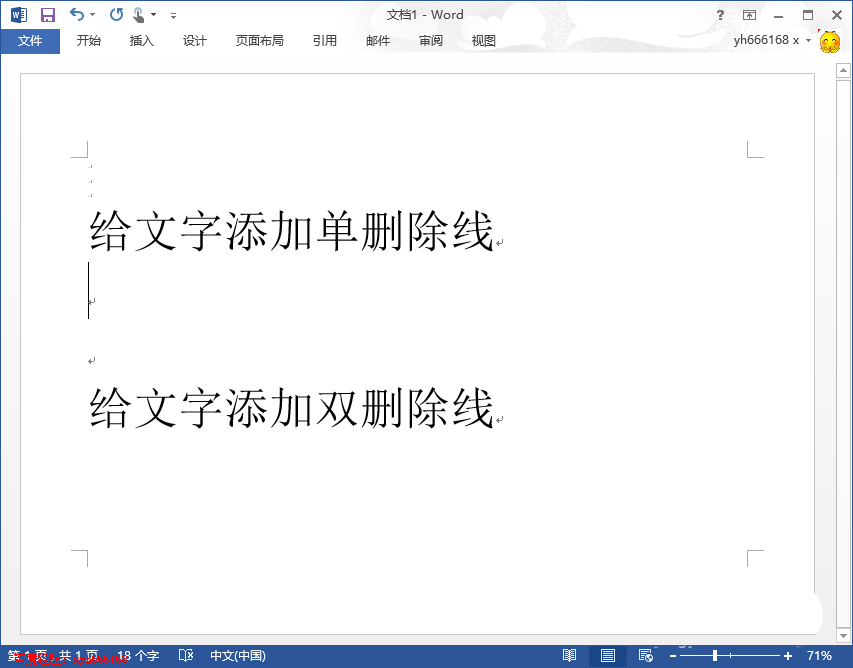
Task: Click the vertical scrollbar up arrow
Action: point(843,70)
